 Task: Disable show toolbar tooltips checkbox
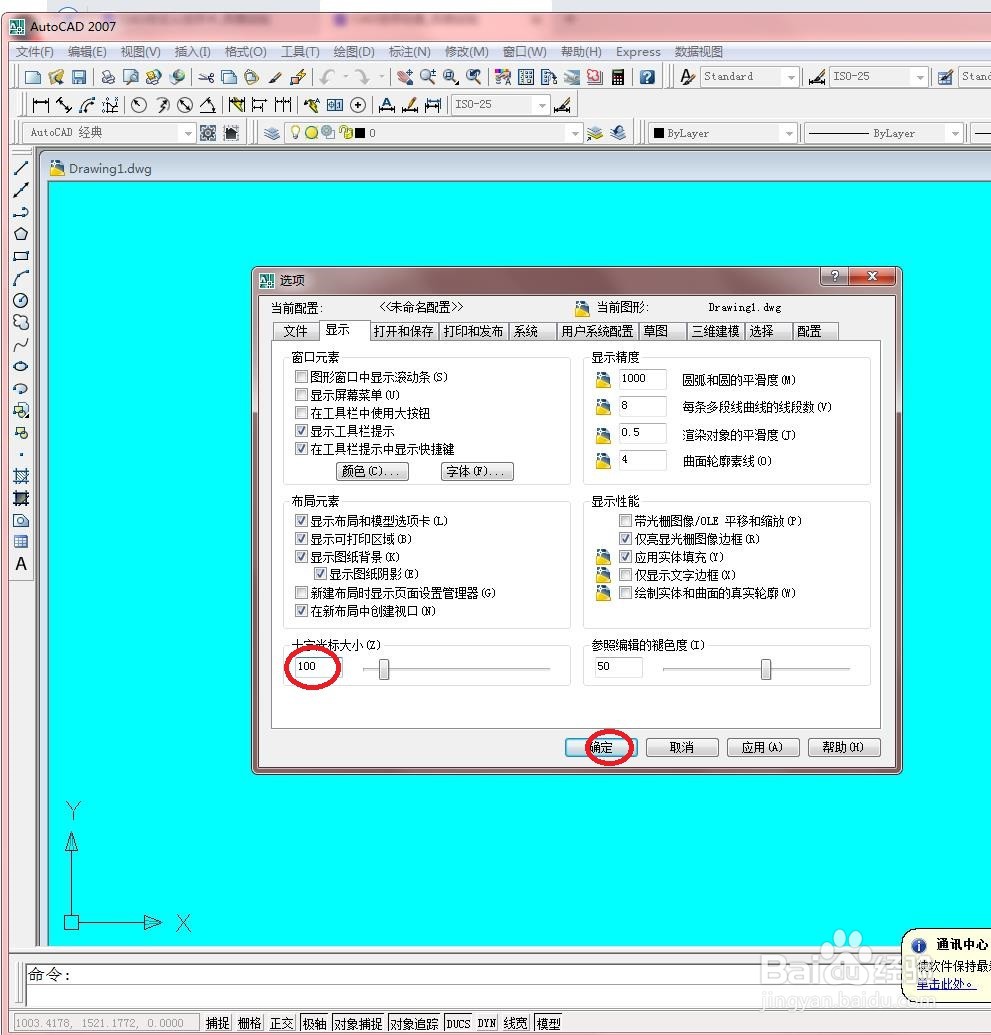(x=301, y=431)
